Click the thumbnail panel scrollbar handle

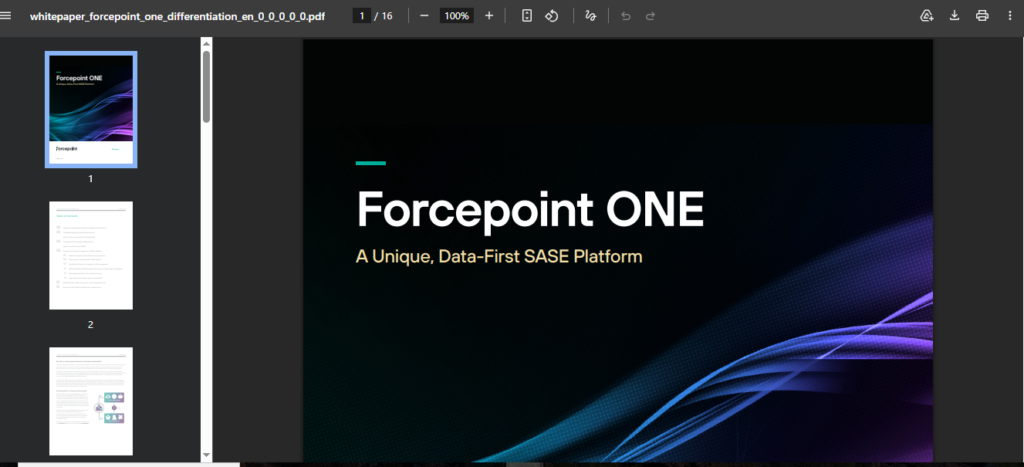point(206,87)
